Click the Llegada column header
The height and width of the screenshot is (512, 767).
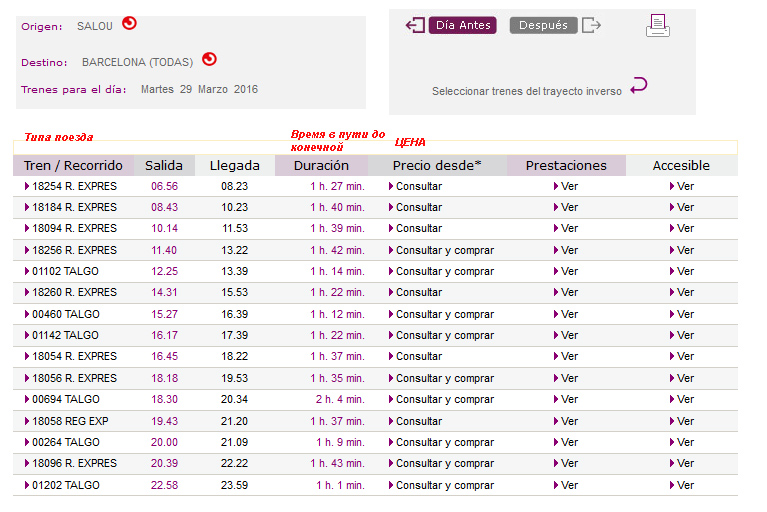[x=235, y=166]
